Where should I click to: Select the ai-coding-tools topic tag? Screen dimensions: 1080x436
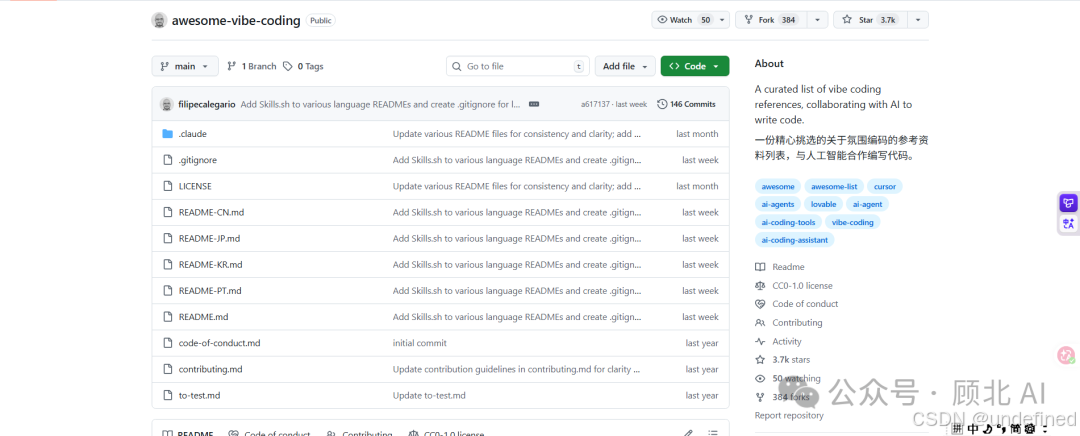(x=788, y=222)
